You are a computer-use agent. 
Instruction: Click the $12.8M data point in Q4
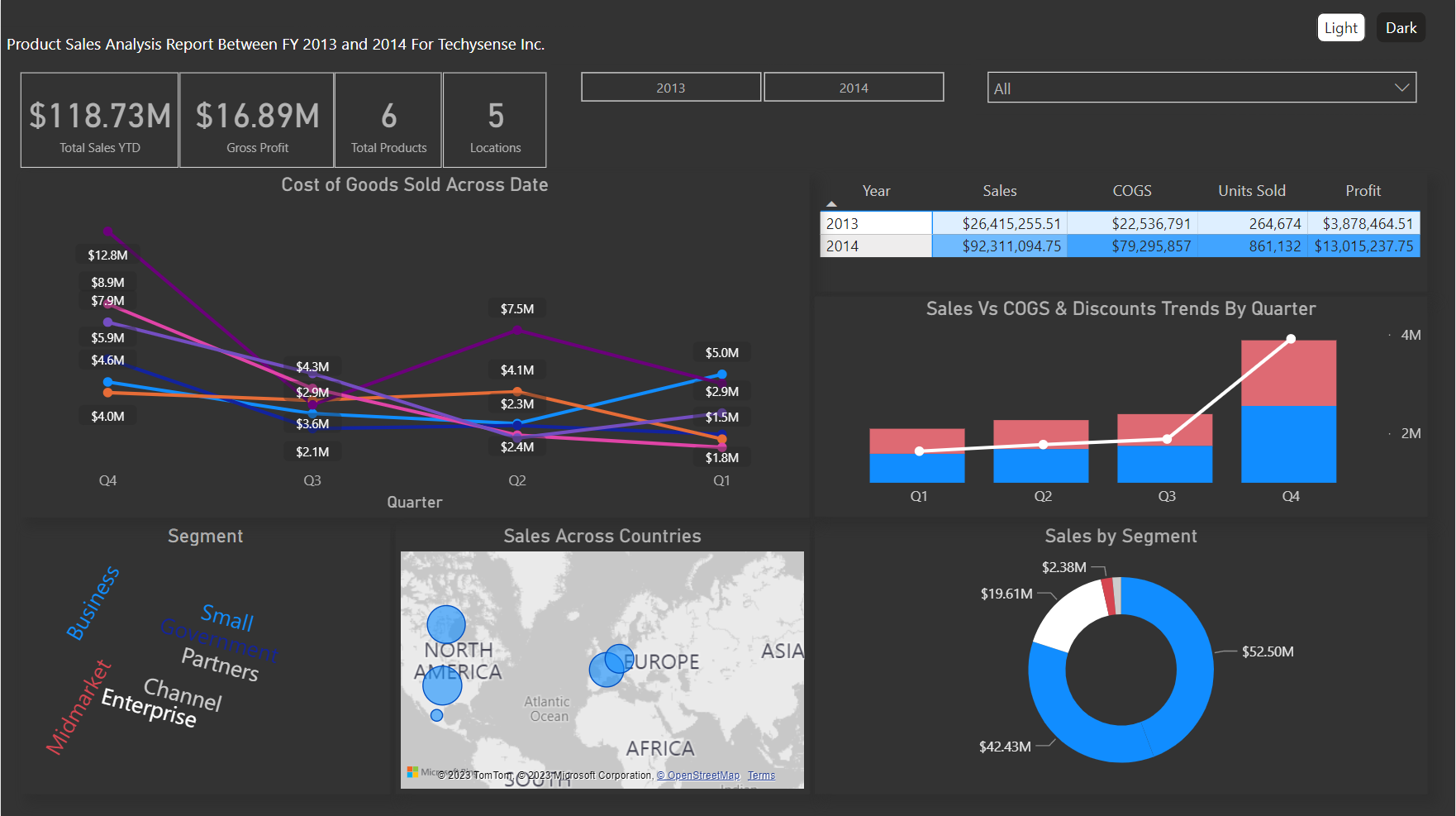point(108,231)
